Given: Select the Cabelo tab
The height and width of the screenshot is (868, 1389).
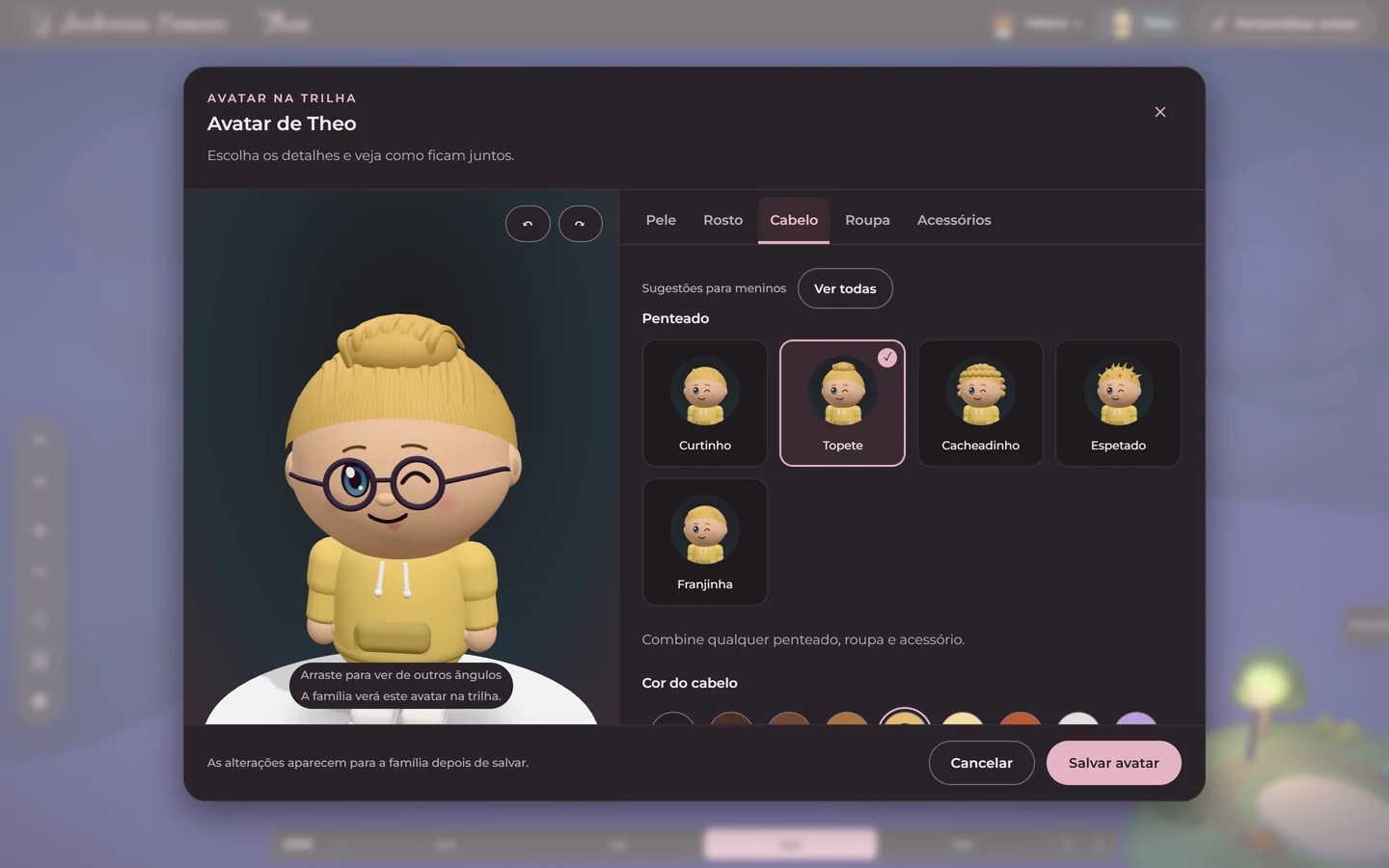Looking at the screenshot, I should click(x=794, y=220).
